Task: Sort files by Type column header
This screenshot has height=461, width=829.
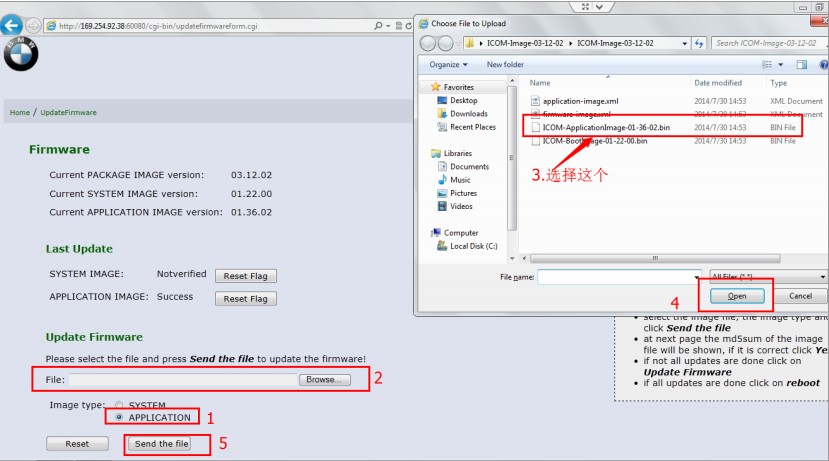Action: point(778,83)
